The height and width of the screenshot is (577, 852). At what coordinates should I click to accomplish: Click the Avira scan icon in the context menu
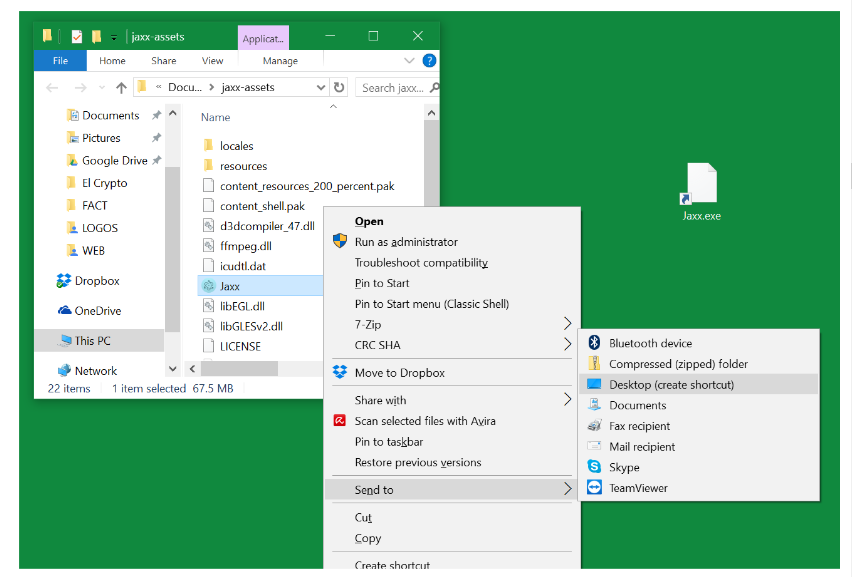340,421
